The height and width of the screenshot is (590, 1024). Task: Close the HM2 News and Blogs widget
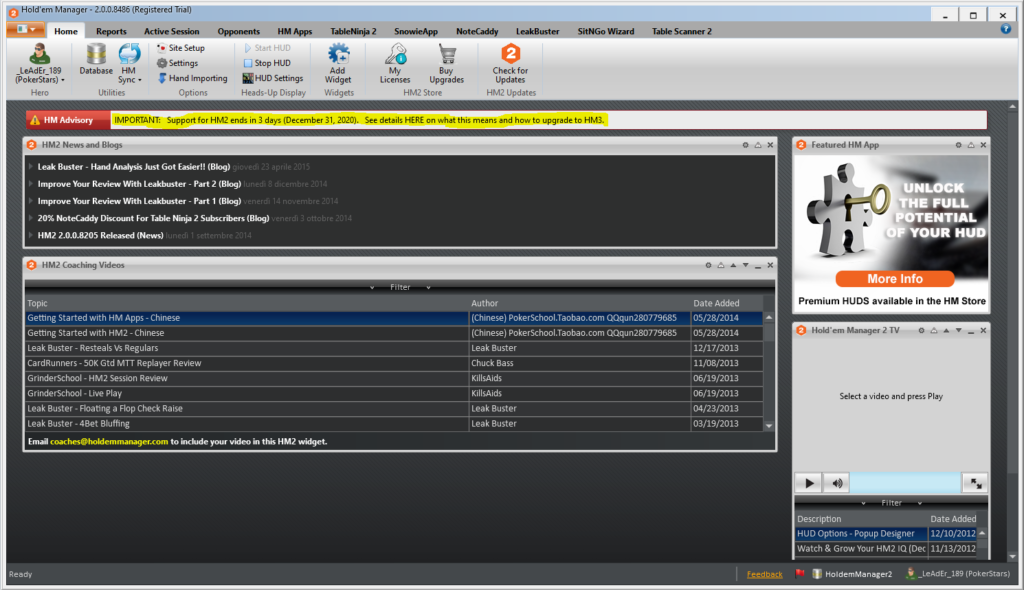[x=770, y=145]
